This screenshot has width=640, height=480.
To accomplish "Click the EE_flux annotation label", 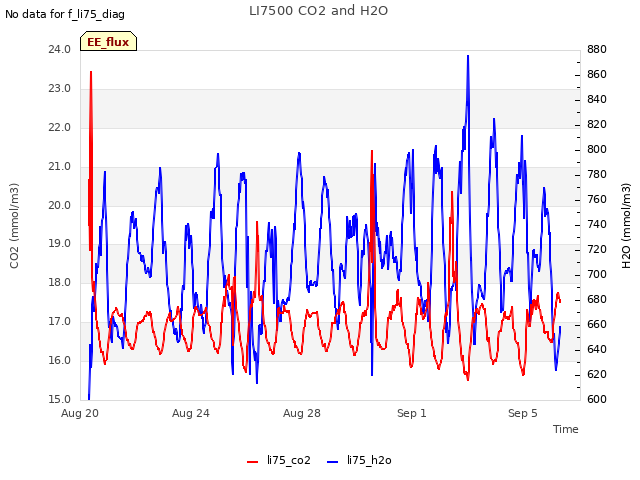I will [x=108, y=42].
